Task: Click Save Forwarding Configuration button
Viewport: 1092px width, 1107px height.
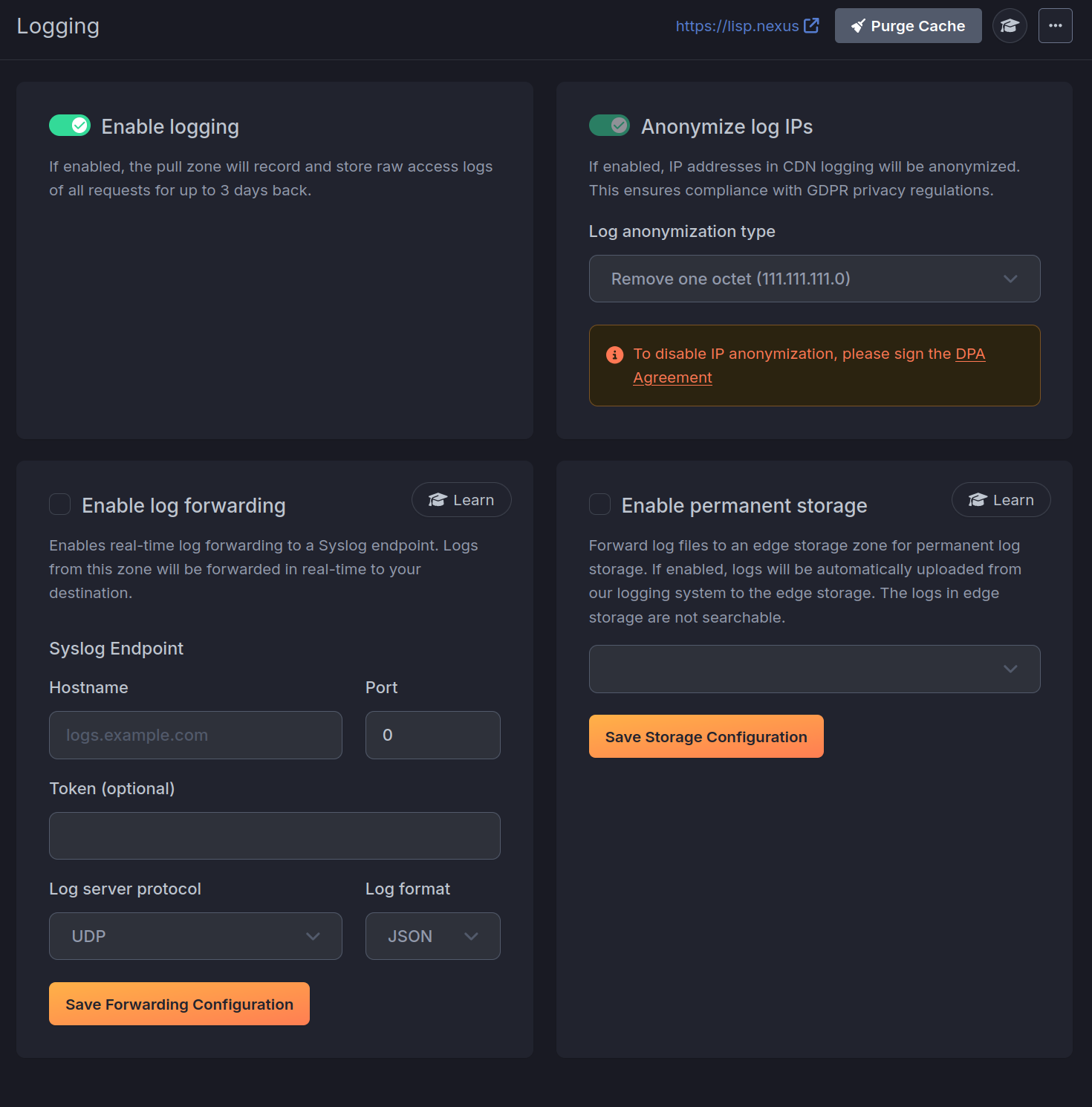Action: pos(179,1004)
